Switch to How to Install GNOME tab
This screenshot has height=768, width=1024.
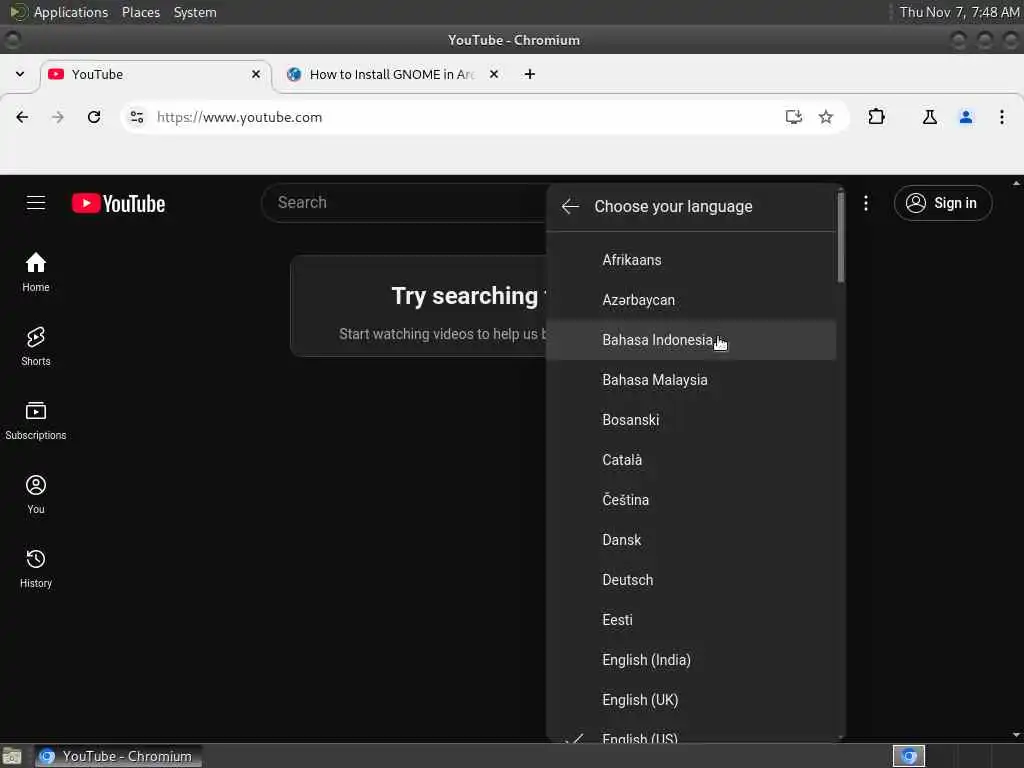coord(392,74)
